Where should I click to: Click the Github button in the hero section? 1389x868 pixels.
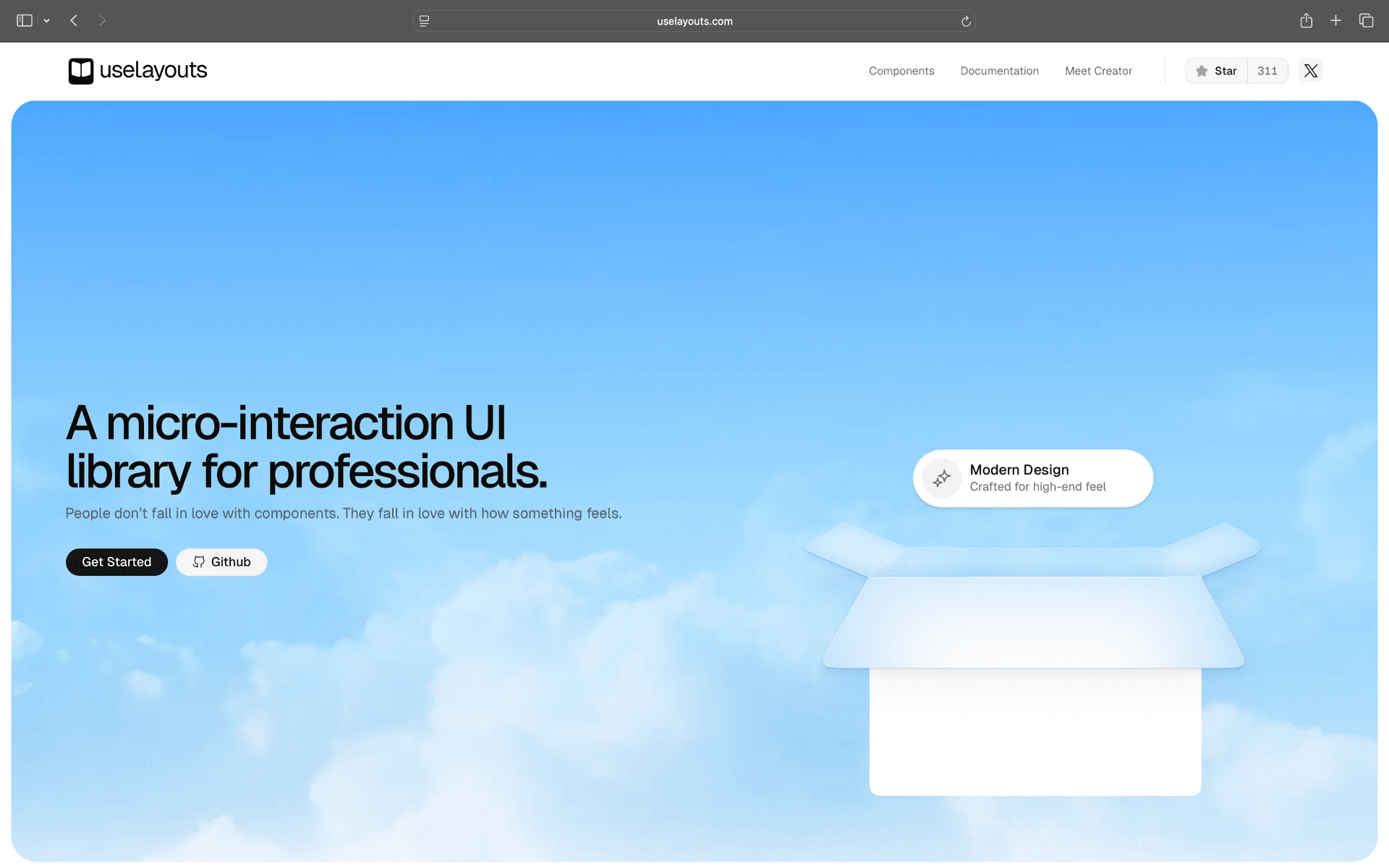point(221,562)
